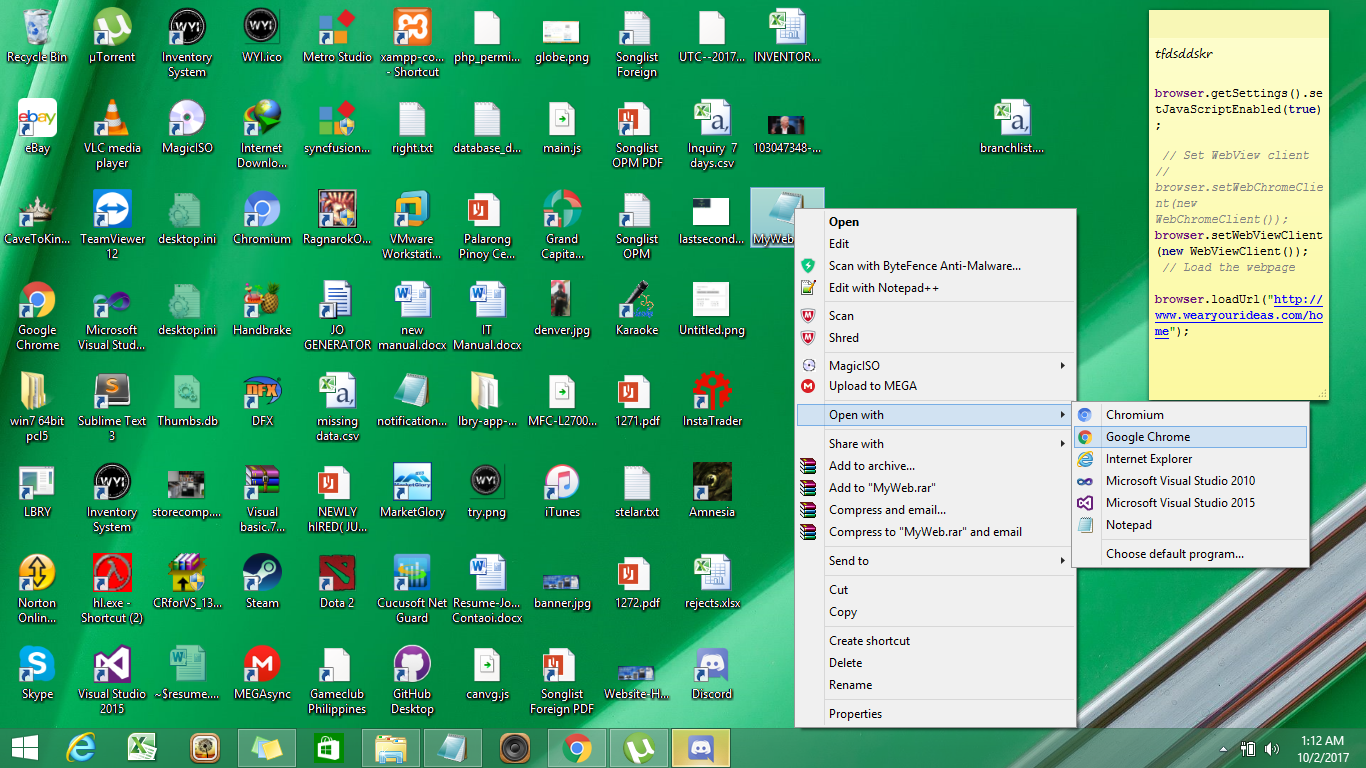The width and height of the screenshot is (1366, 768).
Task: Select Compress and email… entry
Action: [x=935, y=510]
